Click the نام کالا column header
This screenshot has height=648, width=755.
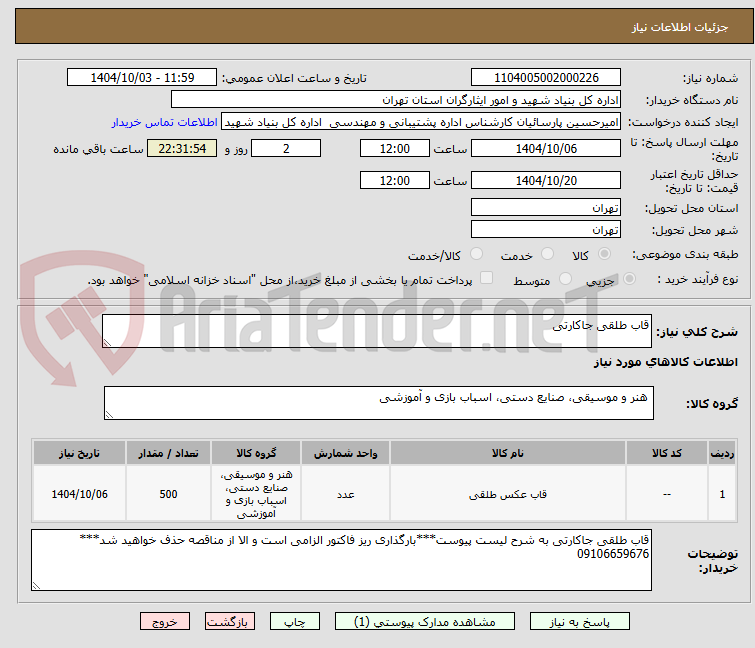508,453
